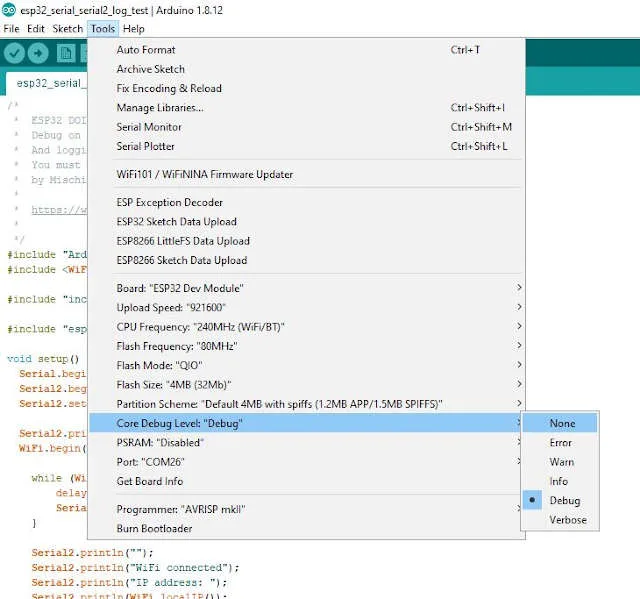The height and width of the screenshot is (599, 640).
Task: Select the None debug level
Action: pos(562,423)
